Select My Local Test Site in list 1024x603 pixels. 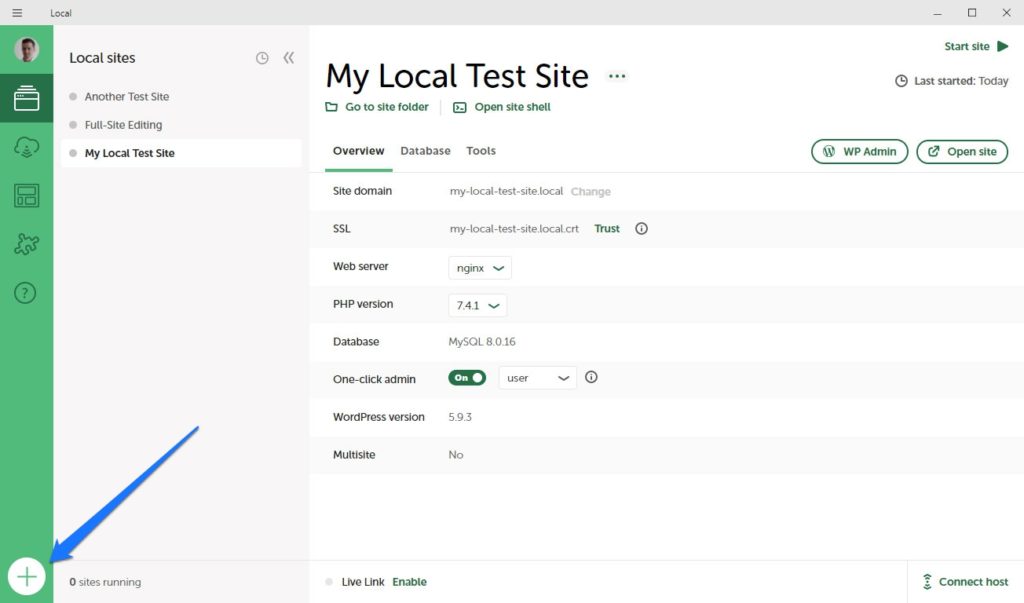click(182, 153)
